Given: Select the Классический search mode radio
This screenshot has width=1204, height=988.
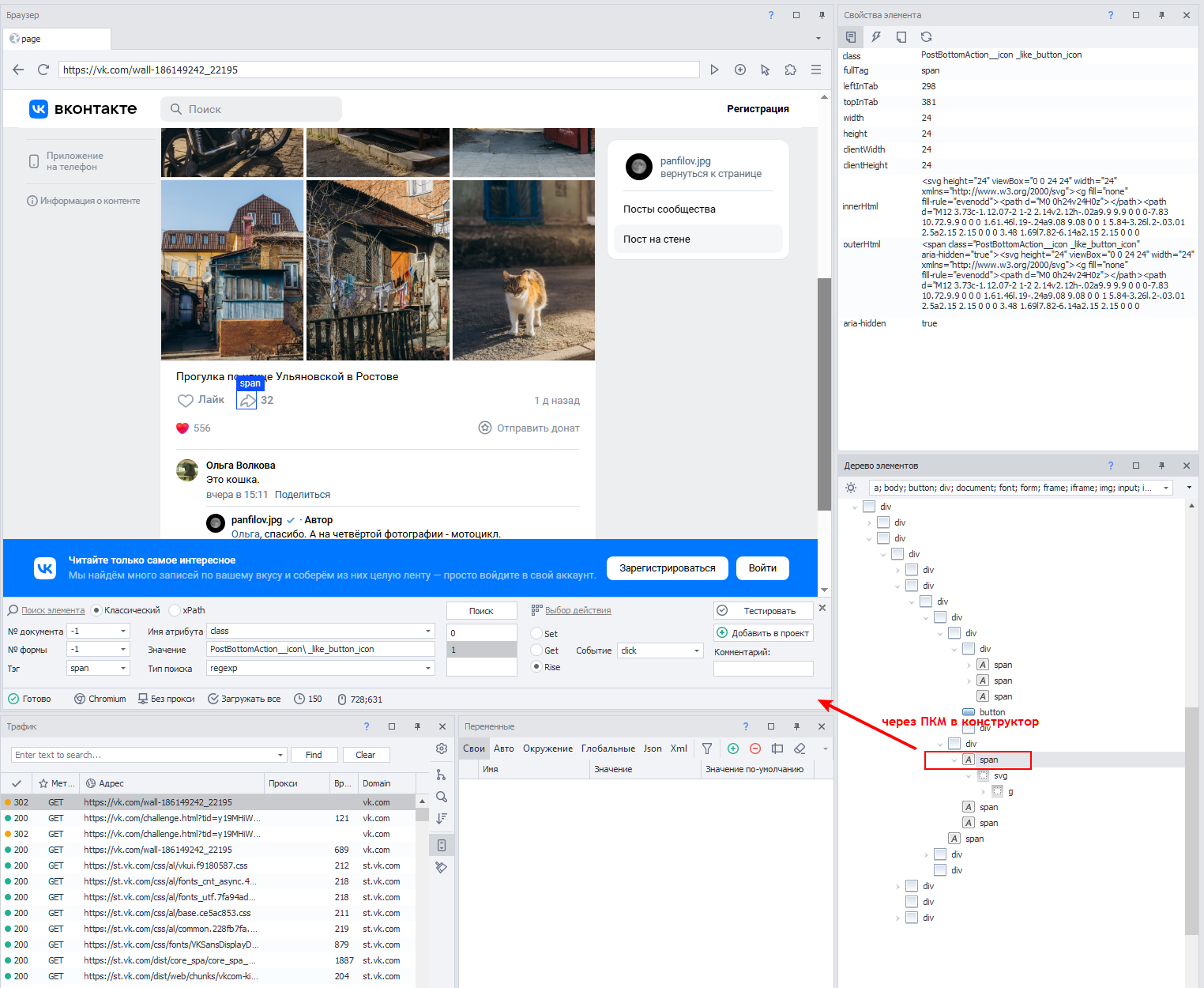Looking at the screenshot, I should [96, 610].
